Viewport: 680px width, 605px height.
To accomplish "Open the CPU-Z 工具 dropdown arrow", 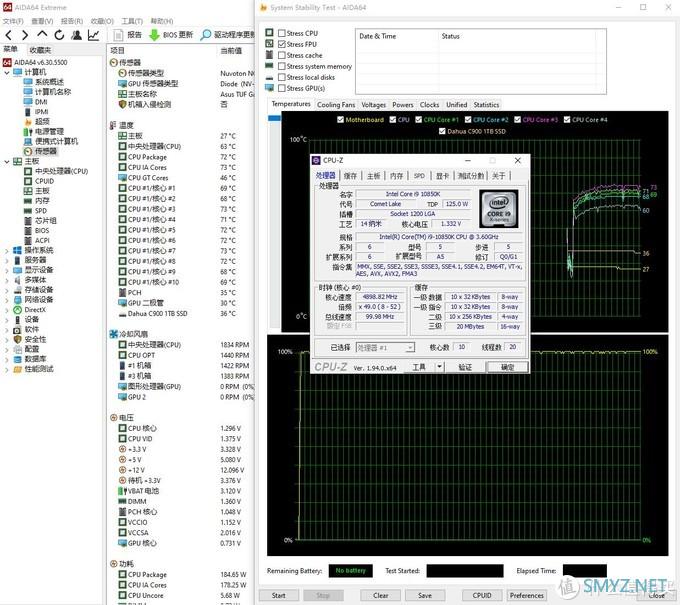I will (439, 367).
